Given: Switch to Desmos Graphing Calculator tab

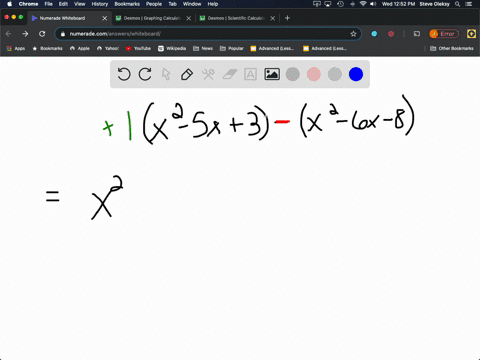Looking at the screenshot, I should [x=153, y=18].
